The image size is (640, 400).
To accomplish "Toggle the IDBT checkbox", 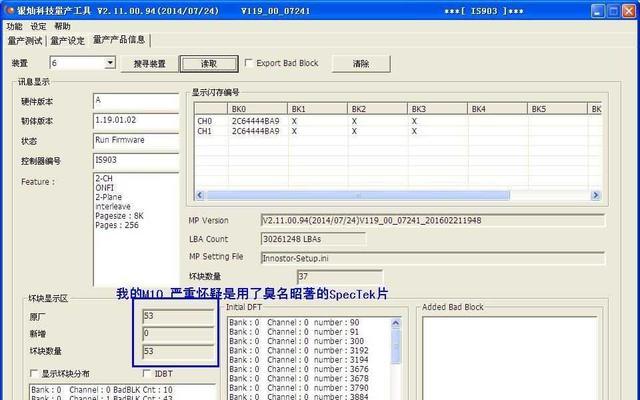I will pos(147,373).
